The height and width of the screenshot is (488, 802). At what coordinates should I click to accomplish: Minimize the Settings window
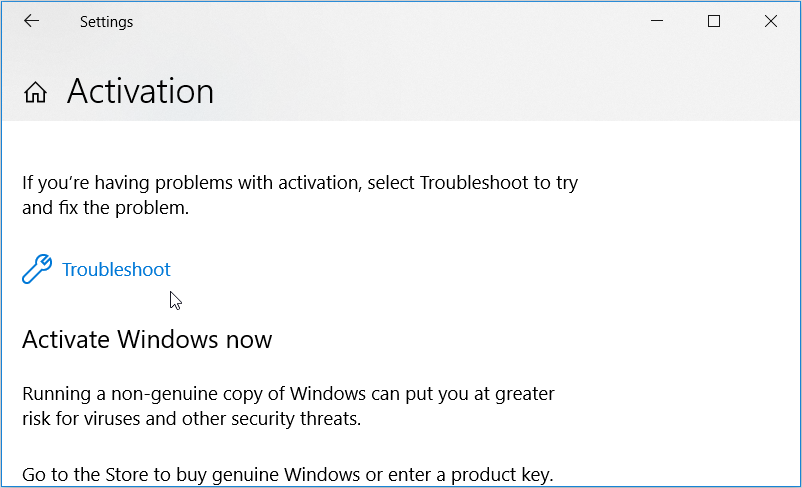(657, 21)
